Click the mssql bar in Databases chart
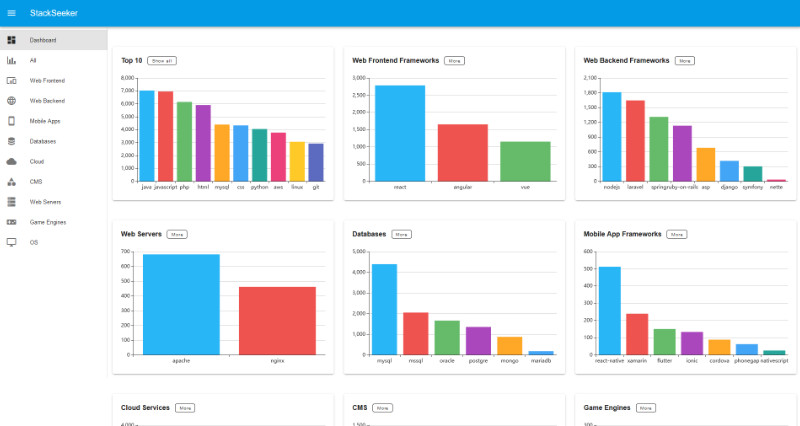The width and height of the screenshot is (800, 426). pyautogui.click(x=416, y=334)
